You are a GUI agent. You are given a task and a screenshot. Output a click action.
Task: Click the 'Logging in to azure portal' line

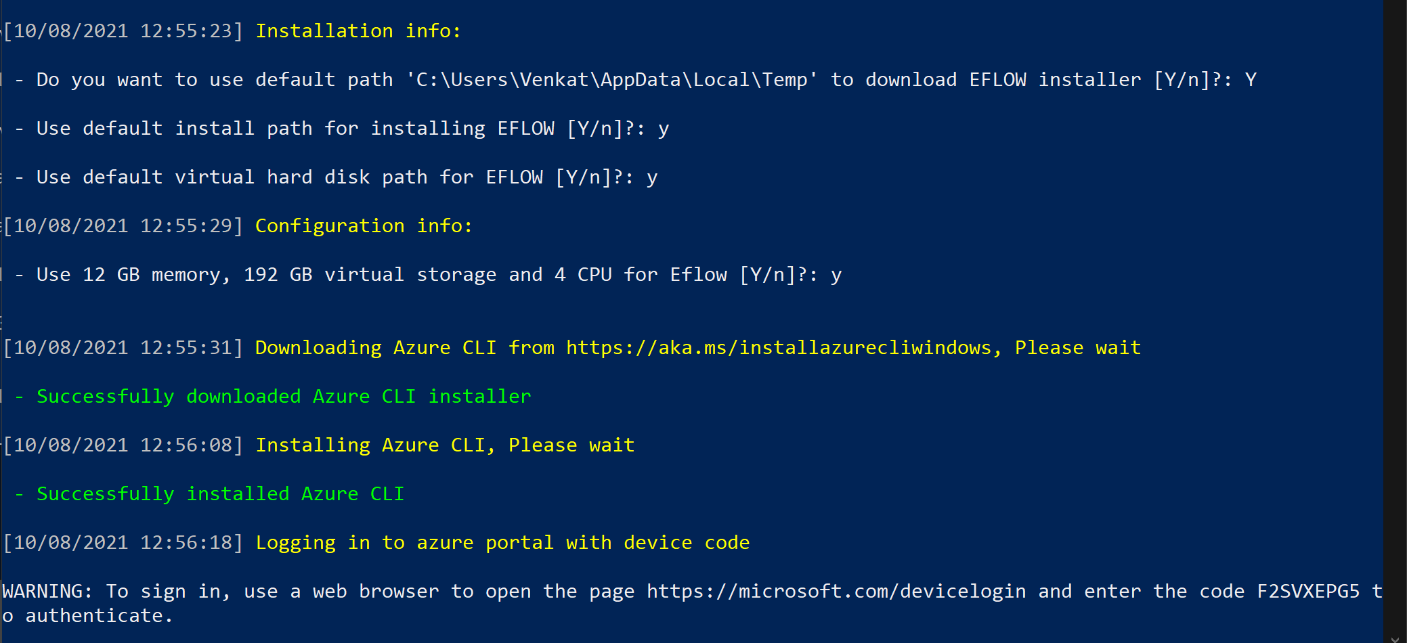click(502, 542)
